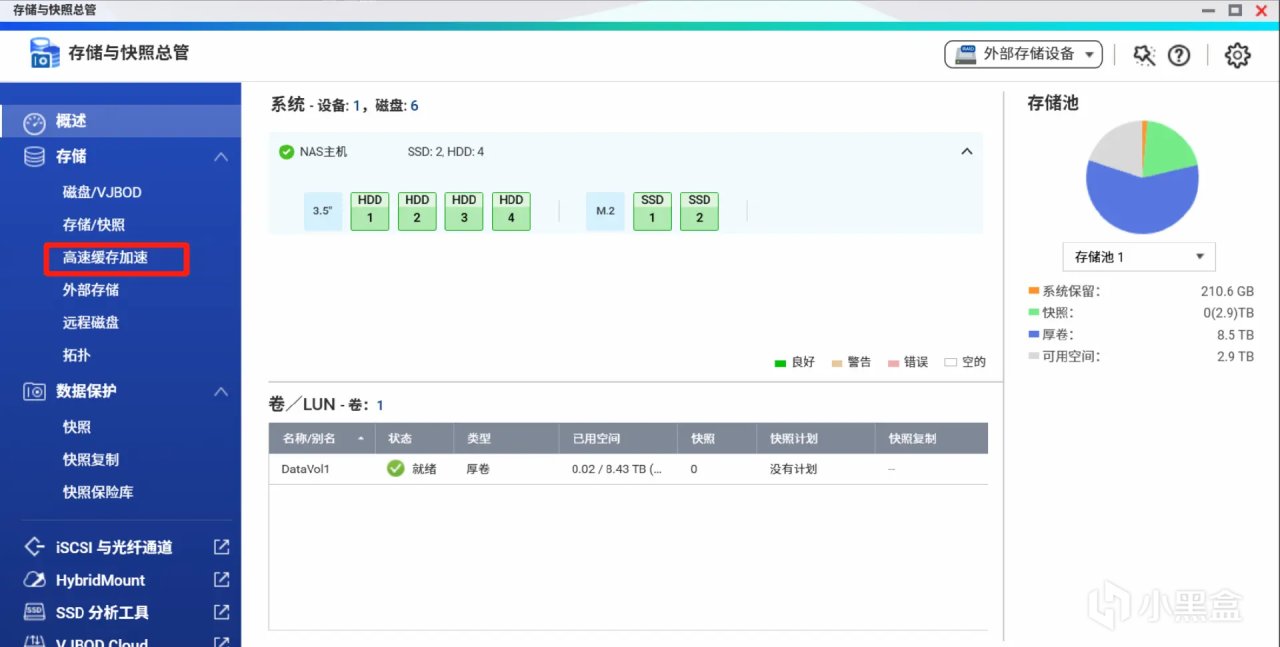Click the NAS主机 green status icon
This screenshot has width=1280, height=647.
(287, 152)
